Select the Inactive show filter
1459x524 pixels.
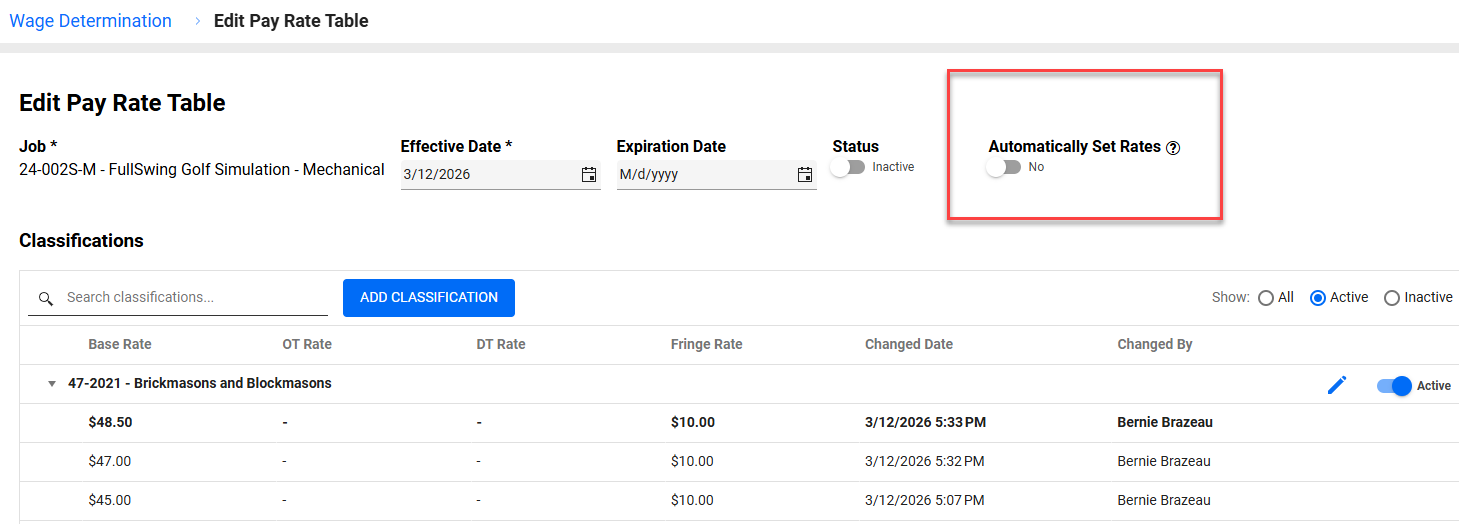click(1392, 298)
